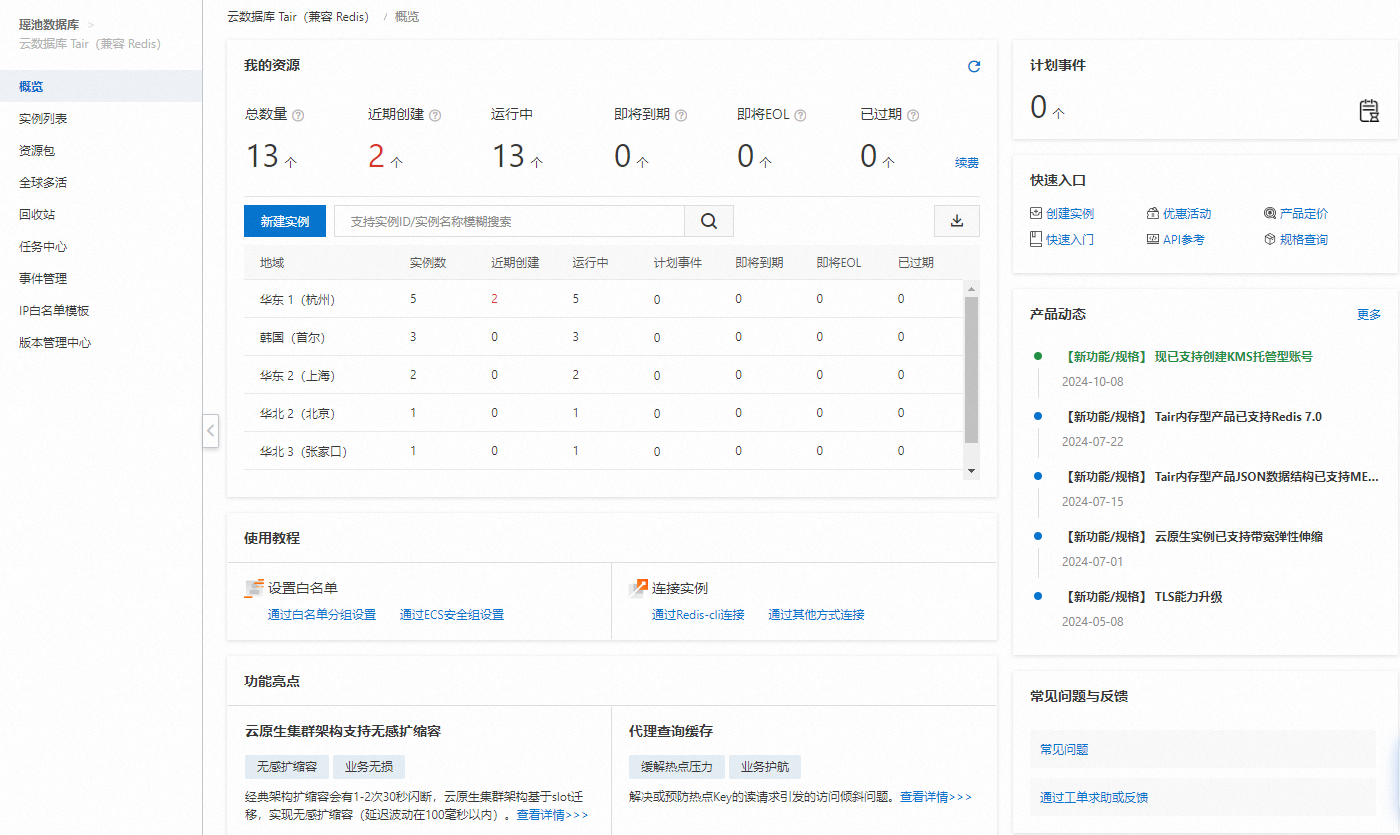Click 云数据库 Tair breadcrumb at top
The image size is (1400, 835).
coord(298,17)
